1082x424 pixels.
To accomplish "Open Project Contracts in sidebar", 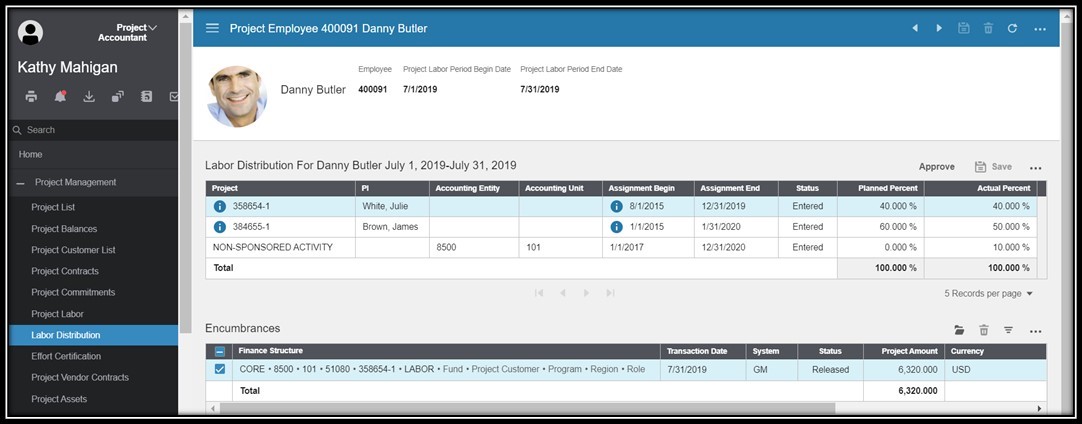I will 65,271.
